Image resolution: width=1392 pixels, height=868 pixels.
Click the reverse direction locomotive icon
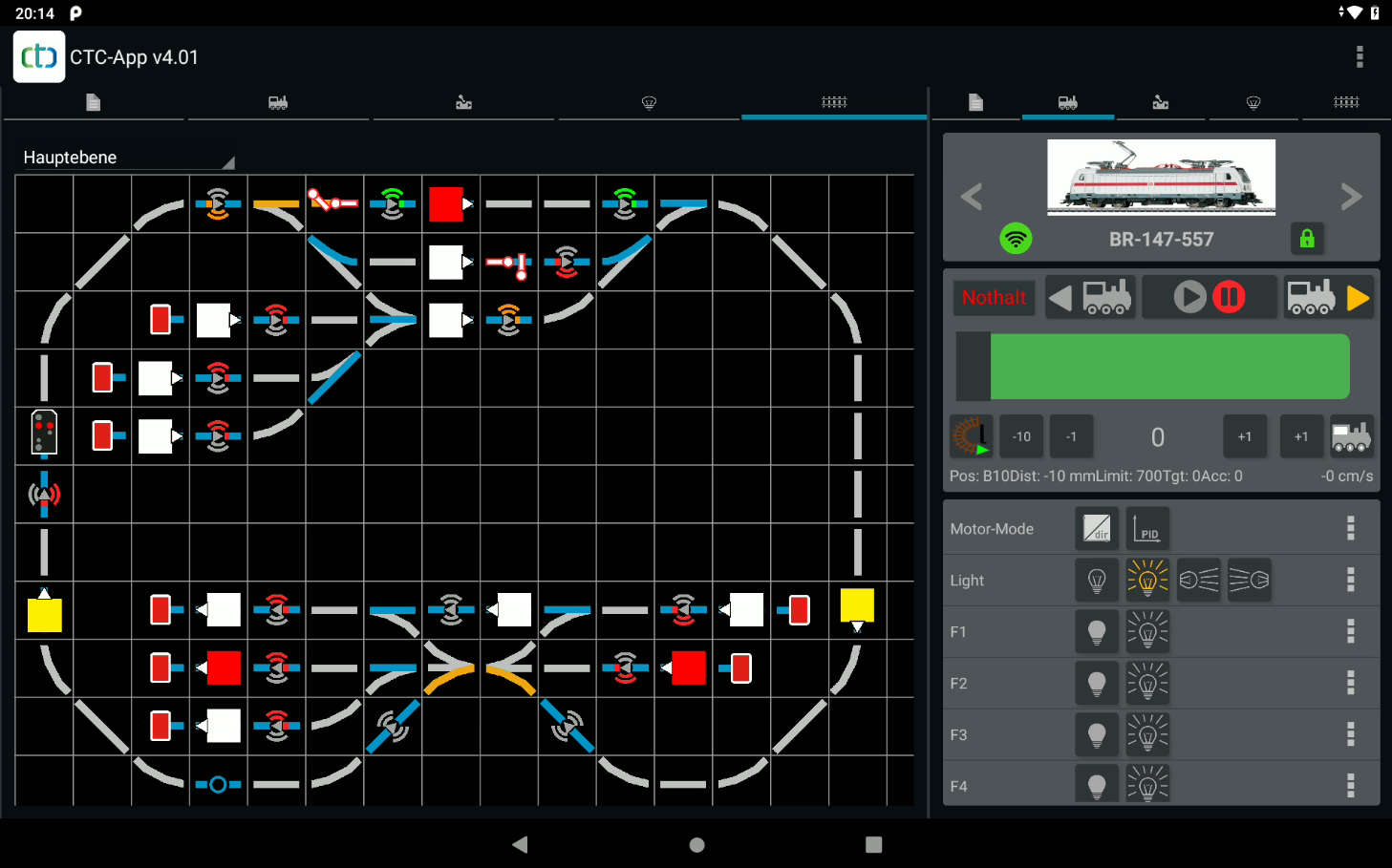[x=1090, y=298]
